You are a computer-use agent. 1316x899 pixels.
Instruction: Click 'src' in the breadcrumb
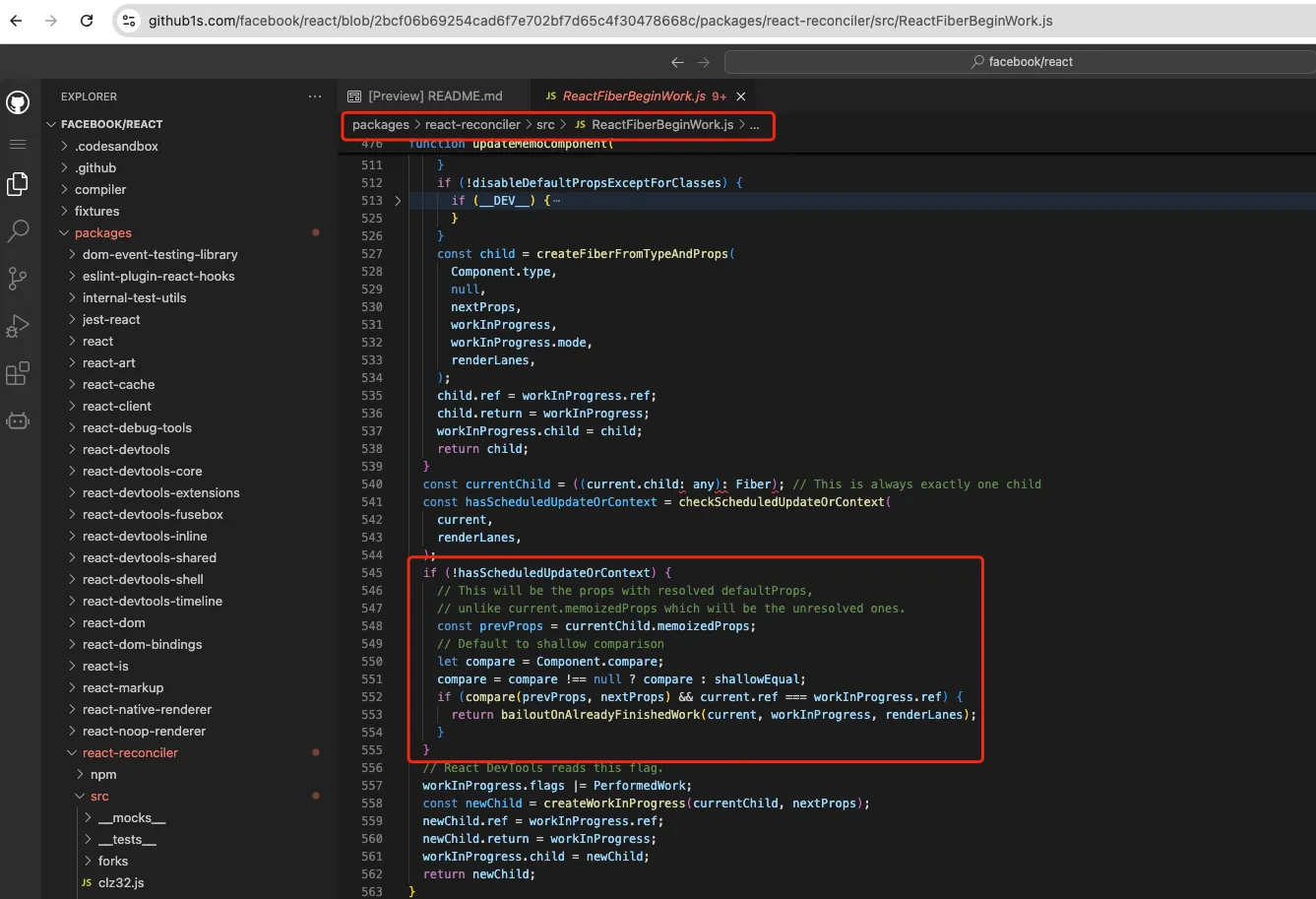545,125
